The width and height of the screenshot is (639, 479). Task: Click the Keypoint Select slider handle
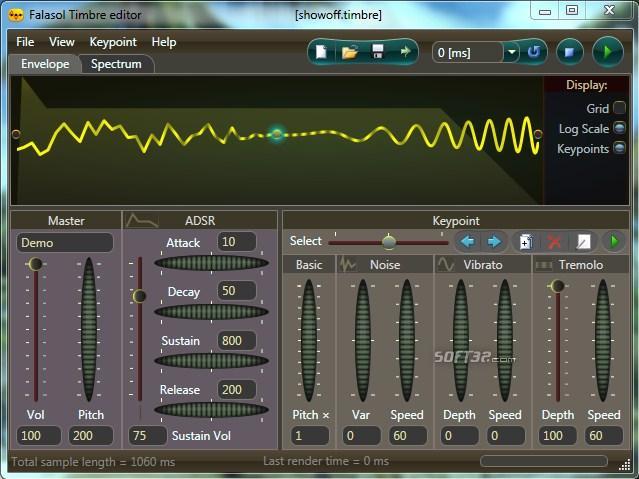(x=389, y=241)
